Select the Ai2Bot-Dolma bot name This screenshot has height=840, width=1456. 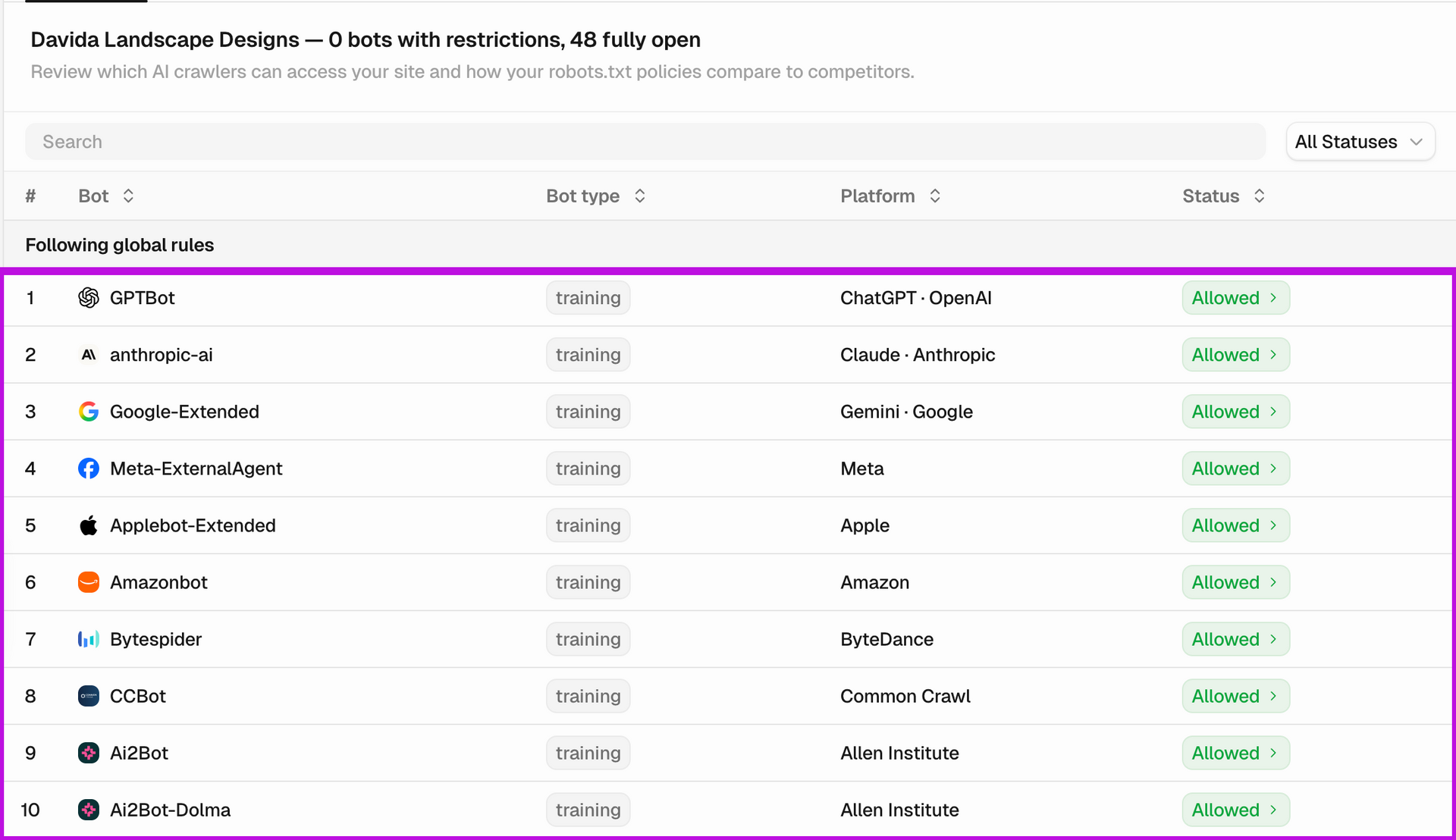coord(170,810)
